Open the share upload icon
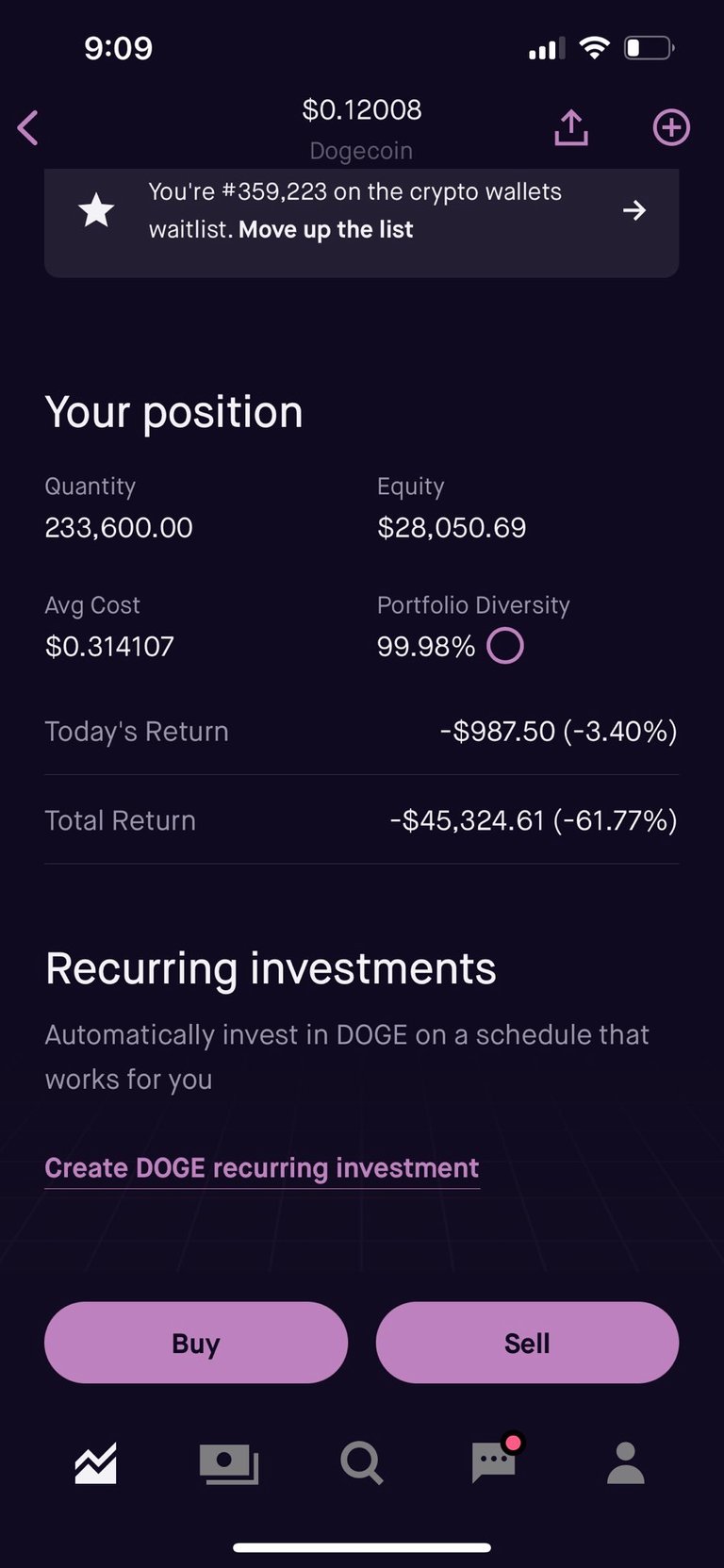Viewport: 724px width, 1568px height. click(571, 127)
